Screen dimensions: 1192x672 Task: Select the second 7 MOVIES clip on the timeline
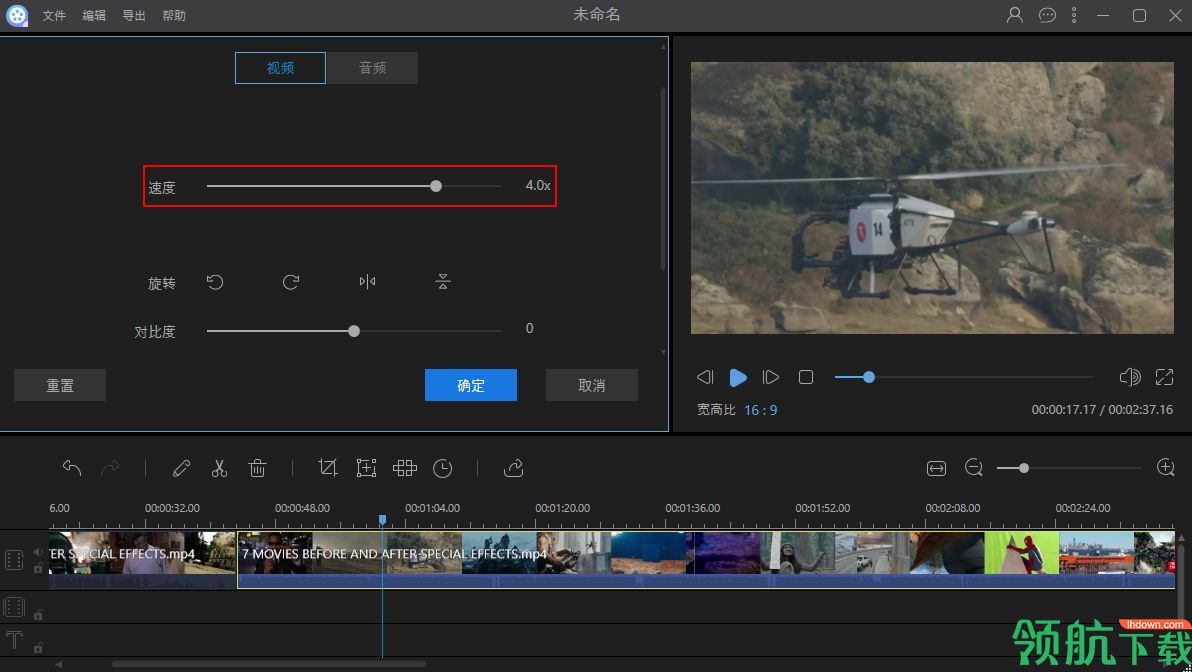[x=705, y=559]
